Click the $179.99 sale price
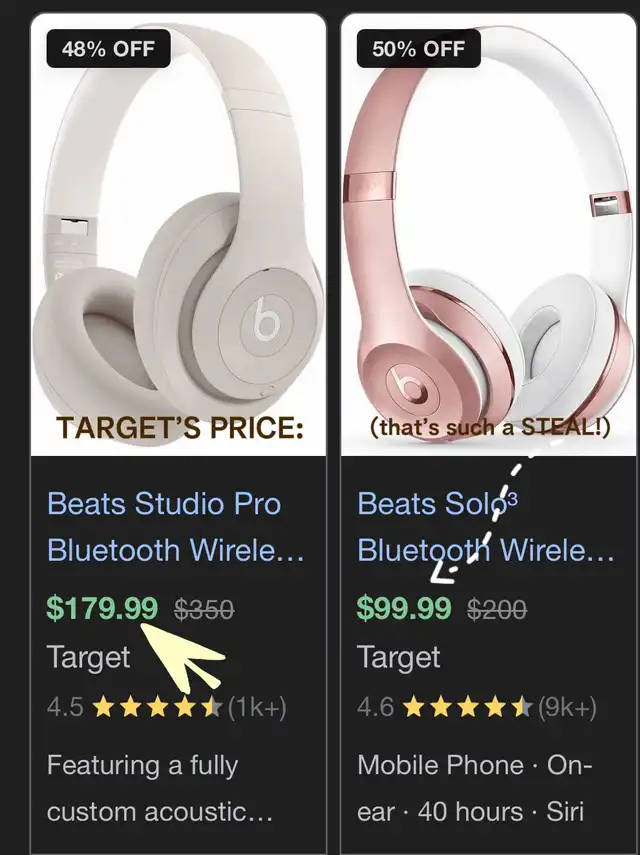Image resolution: width=640 pixels, height=855 pixels. (x=102, y=608)
